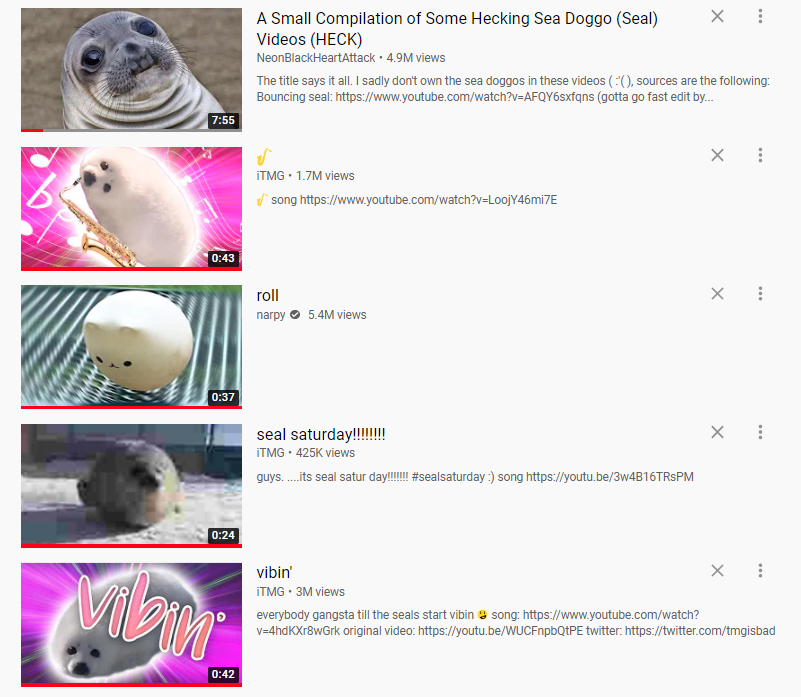
Task: Play the saxophone seal thumbnail video
Action: point(131,208)
